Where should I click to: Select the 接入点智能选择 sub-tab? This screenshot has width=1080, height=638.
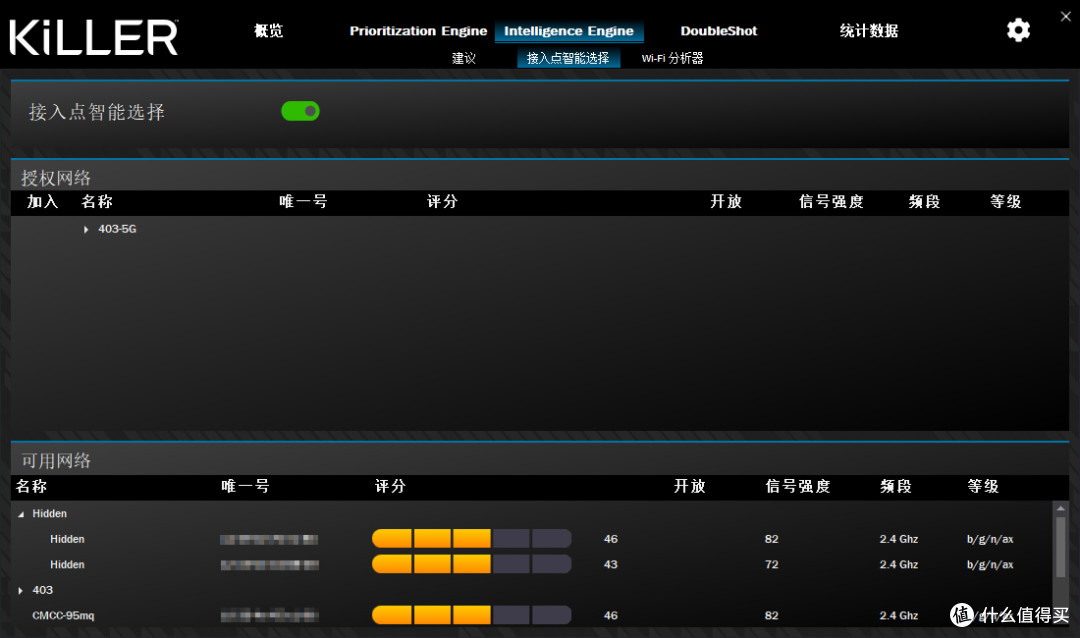click(568, 58)
